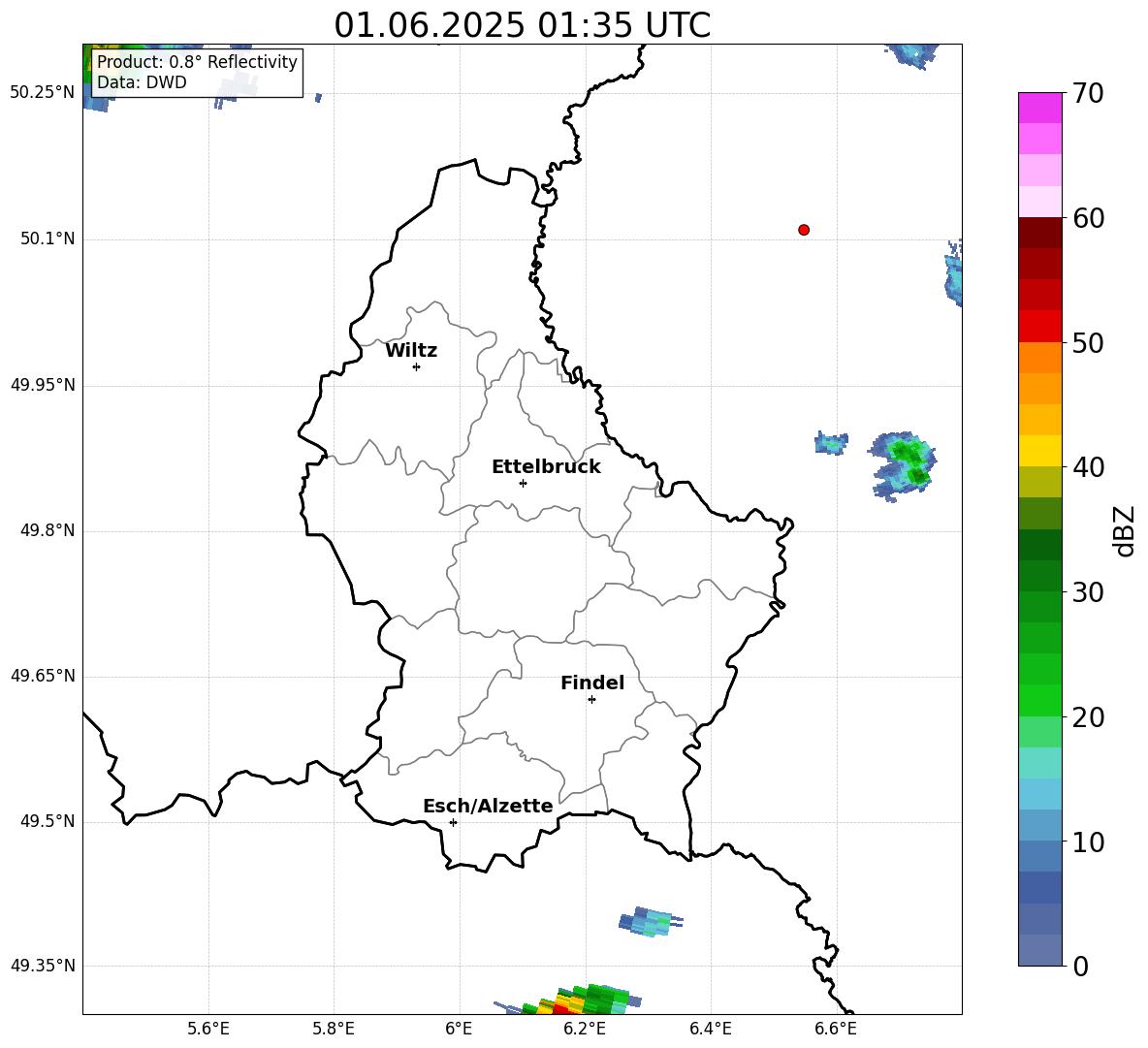Click the orange swatch just below 50

[1039, 358]
